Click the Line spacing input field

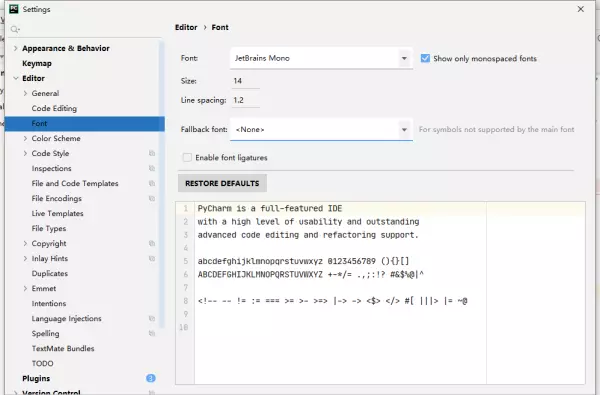click(245, 100)
